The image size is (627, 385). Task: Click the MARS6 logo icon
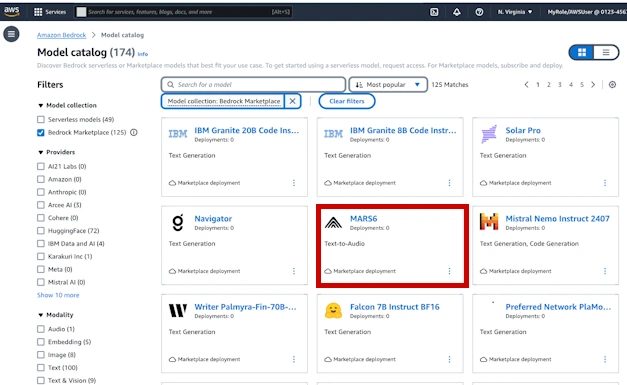click(x=333, y=222)
